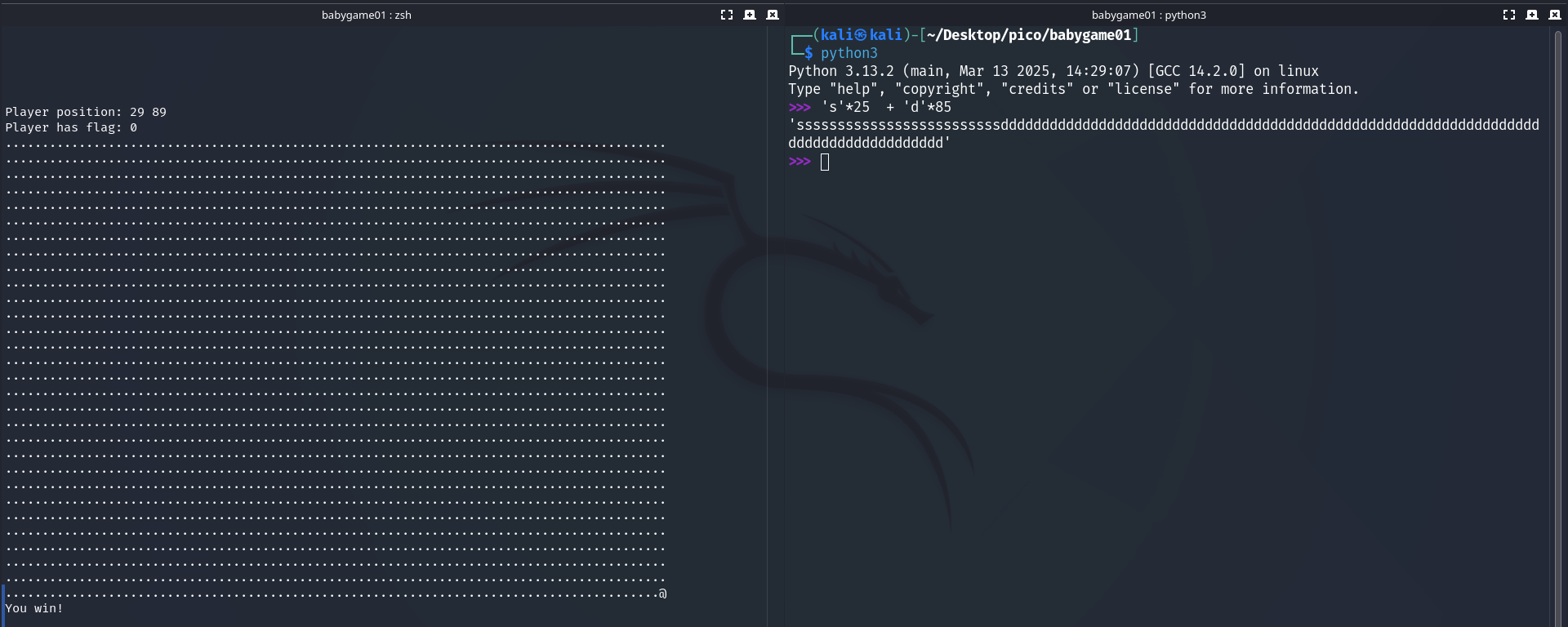Click the '@' player character in the game grid

pos(662,594)
